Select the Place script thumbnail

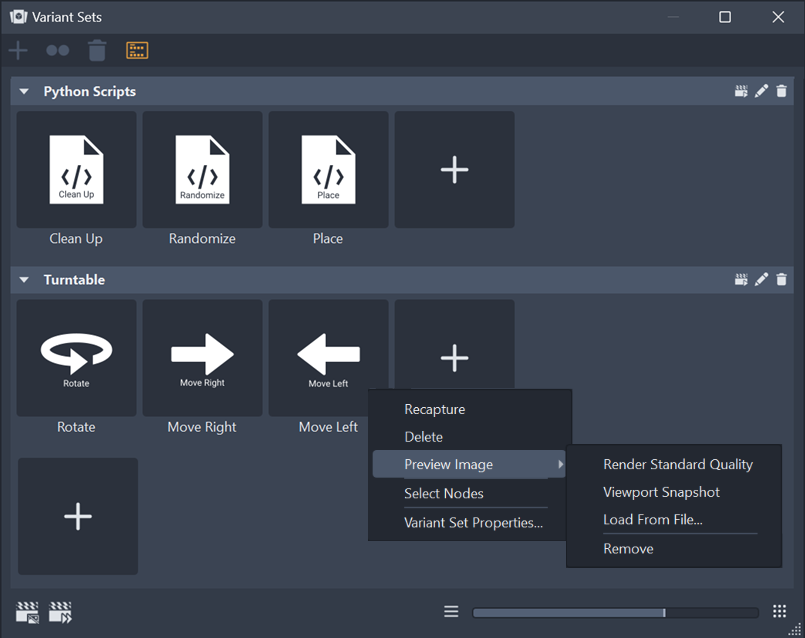click(329, 169)
